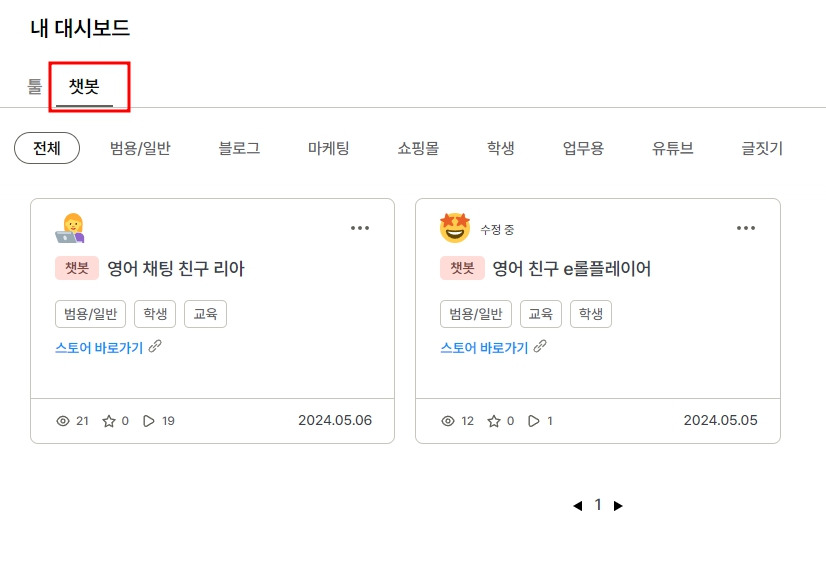Click the 학생 tag on 영어 채팅 친구 리아 card

click(x=156, y=313)
